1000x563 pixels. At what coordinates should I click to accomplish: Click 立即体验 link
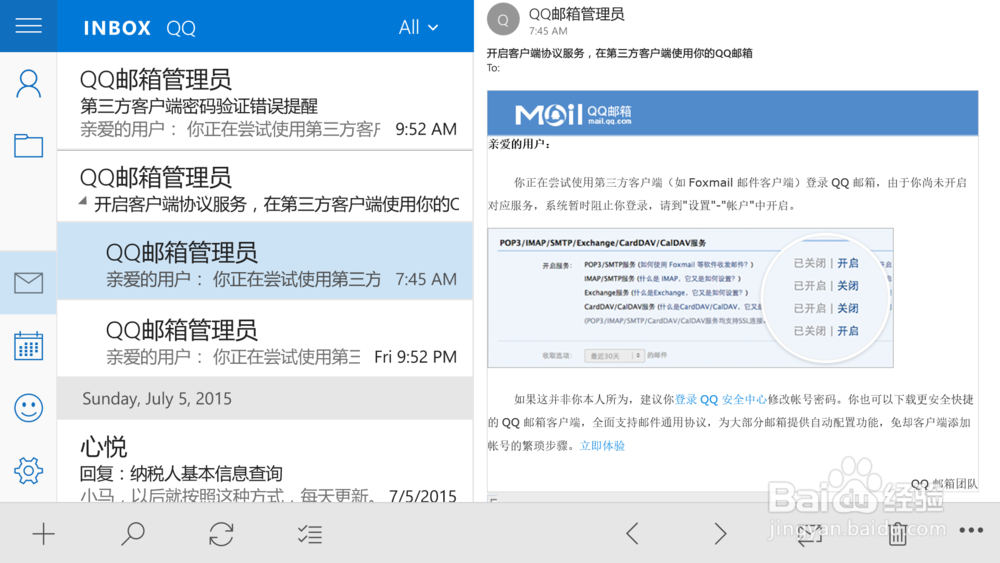[x=602, y=446]
